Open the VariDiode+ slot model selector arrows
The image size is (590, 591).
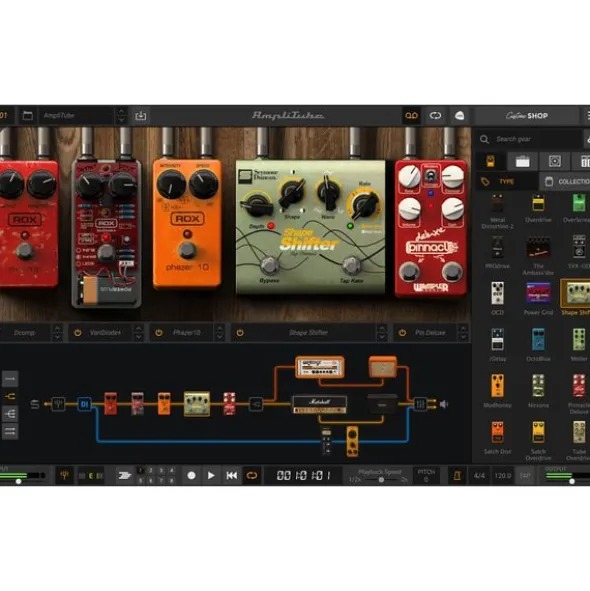[x=138, y=332]
